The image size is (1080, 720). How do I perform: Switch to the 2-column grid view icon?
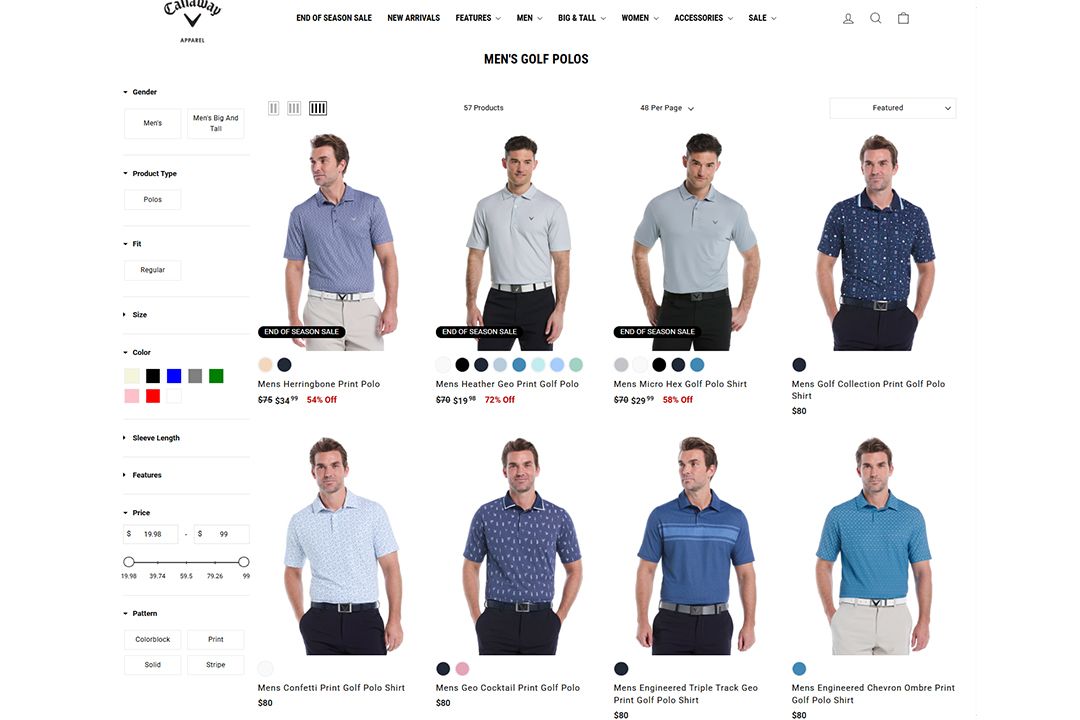point(273,107)
